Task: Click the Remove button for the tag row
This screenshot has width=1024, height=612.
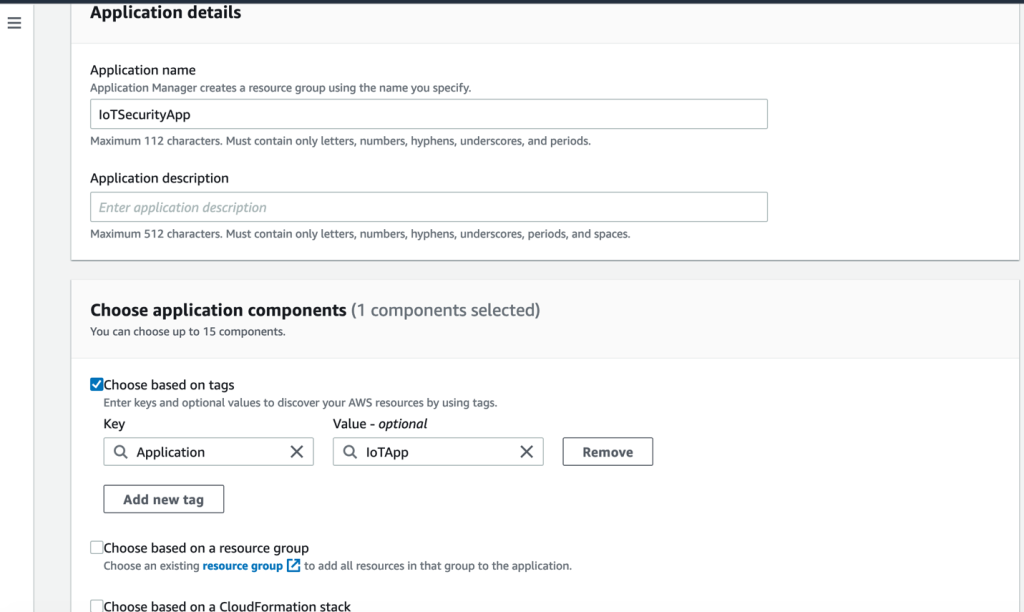Action: tap(607, 451)
